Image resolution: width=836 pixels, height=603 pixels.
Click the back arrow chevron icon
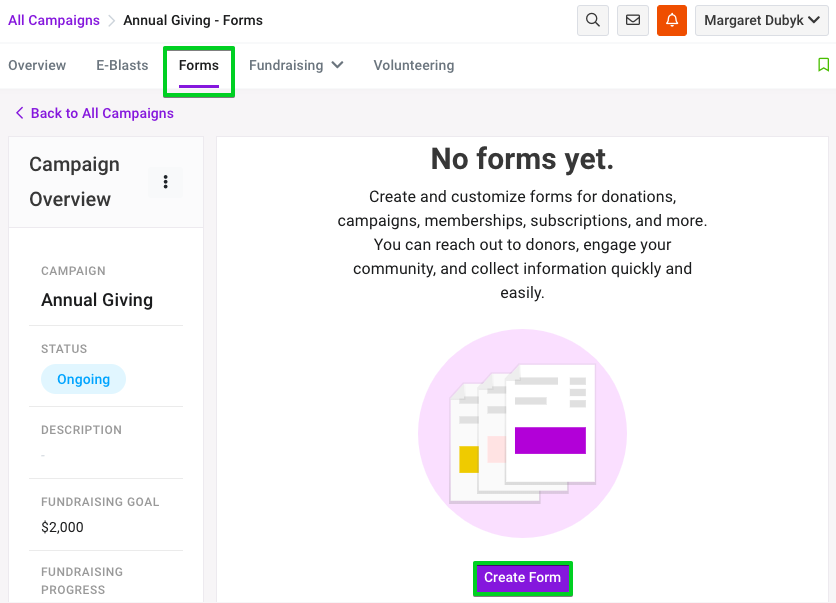pyautogui.click(x=20, y=113)
